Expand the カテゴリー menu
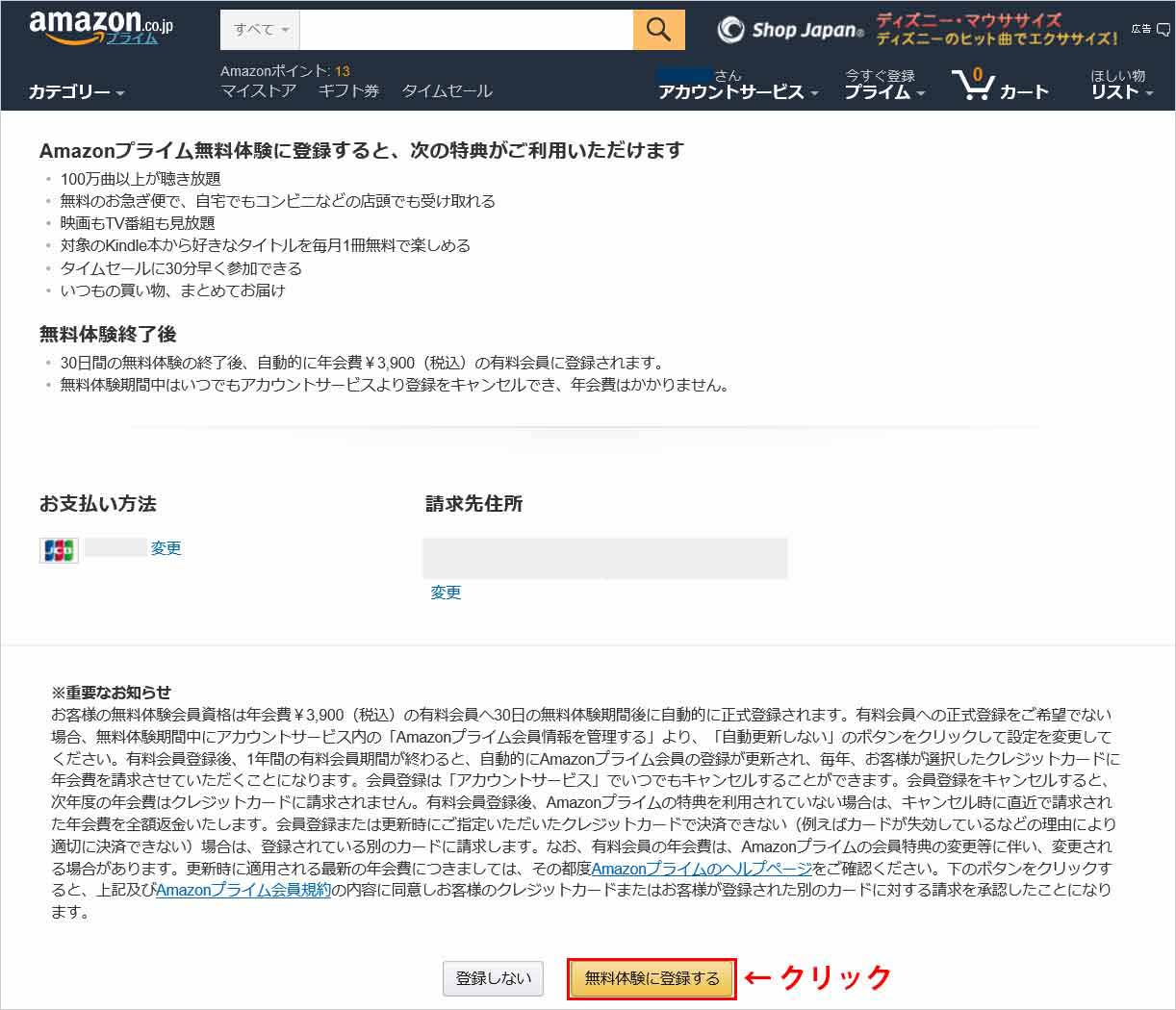1176x1010 pixels. (x=77, y=92)
